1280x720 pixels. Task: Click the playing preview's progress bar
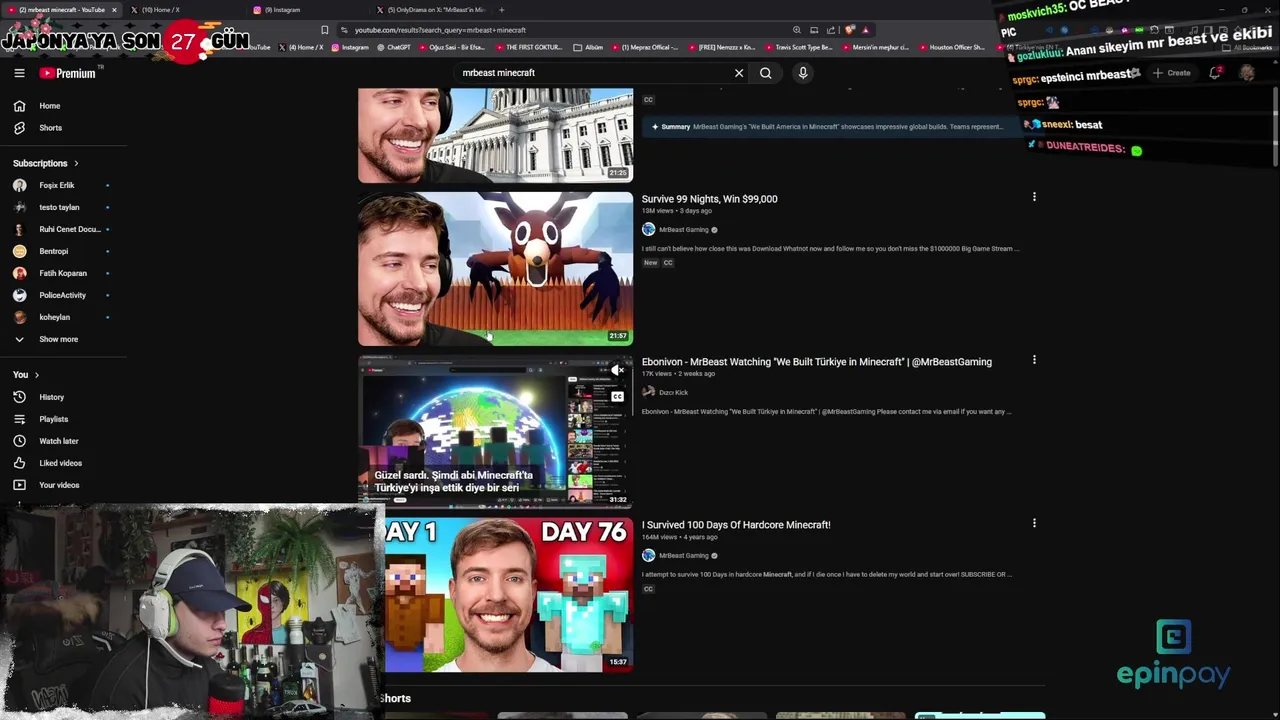pyautogui.click(x=495, y=507)
